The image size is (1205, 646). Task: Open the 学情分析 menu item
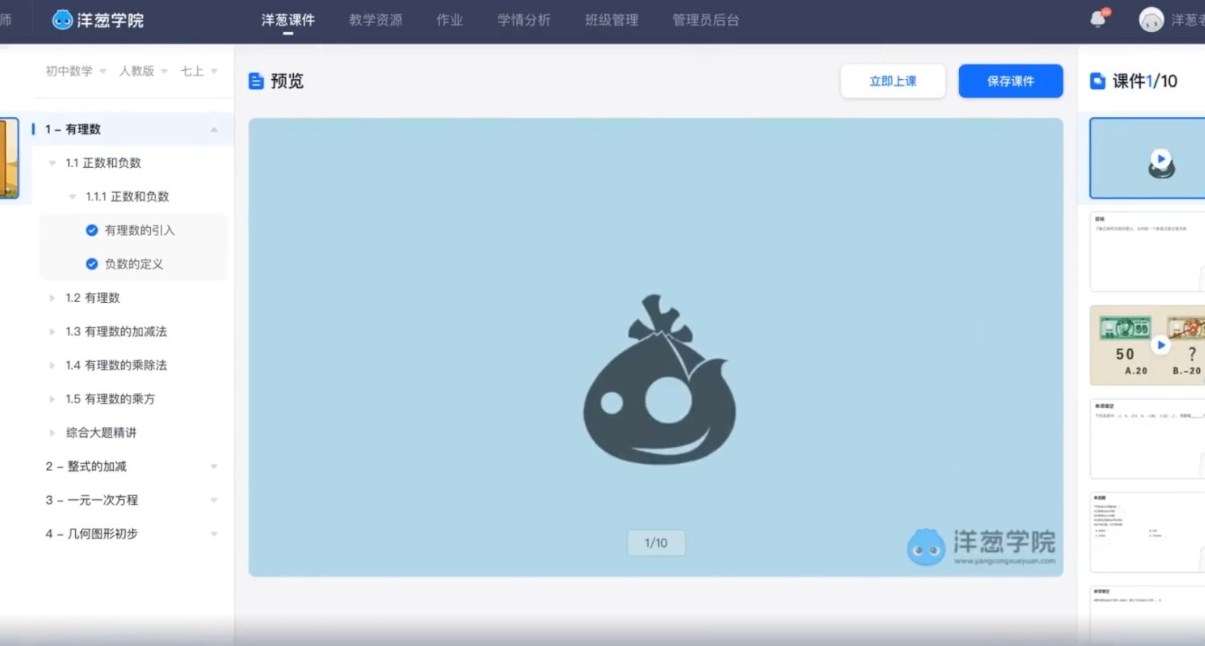click(523, 19)
